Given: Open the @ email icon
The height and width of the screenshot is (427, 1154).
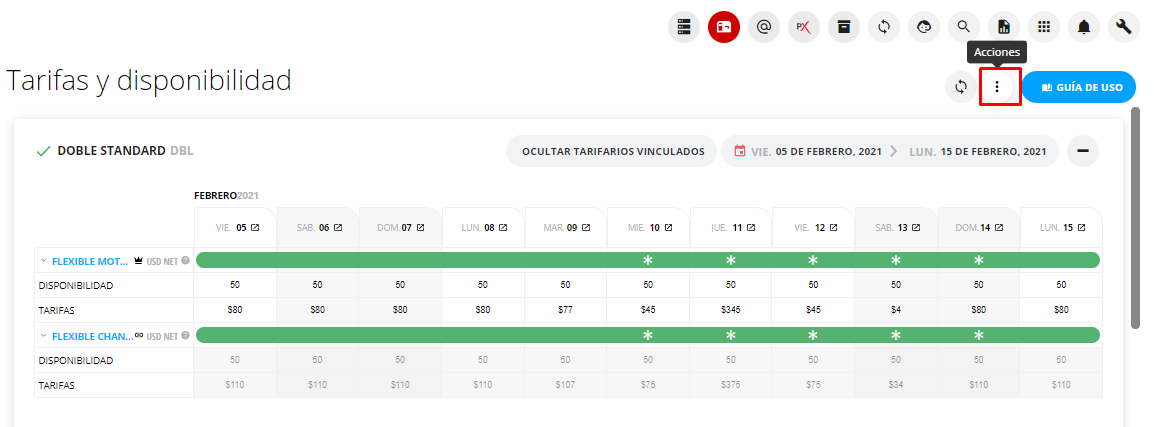Looking at the screenshot, I should point(764,27).
